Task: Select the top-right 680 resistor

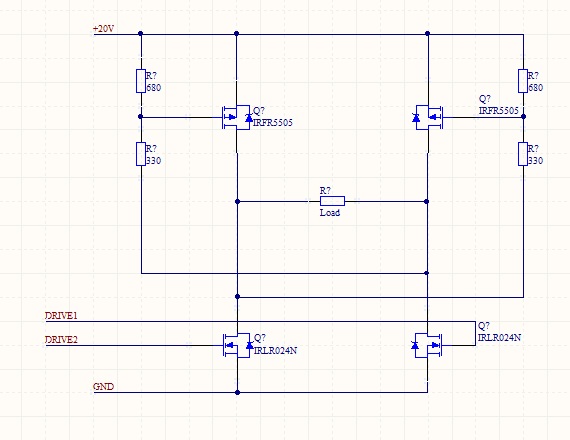Action: [523, 81]
